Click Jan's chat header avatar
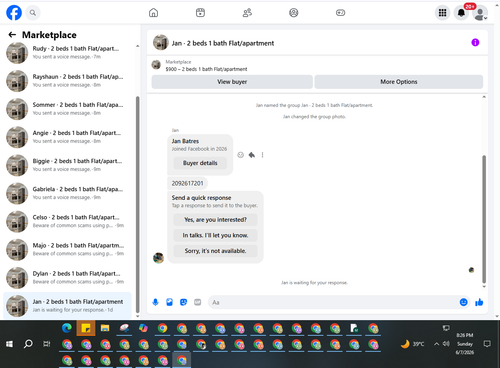The width and height of the screenshot is (500, 368). (x=161, y=43)
